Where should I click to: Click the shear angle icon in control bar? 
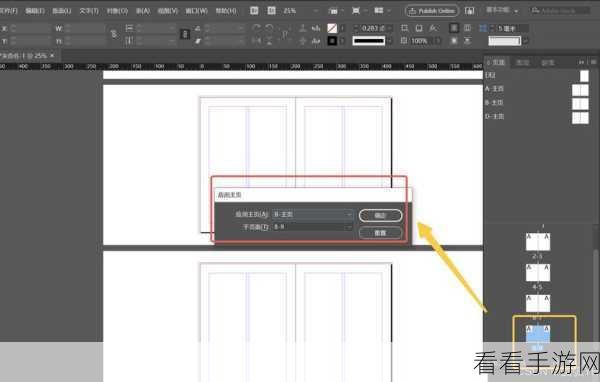(x=197, y=41)
